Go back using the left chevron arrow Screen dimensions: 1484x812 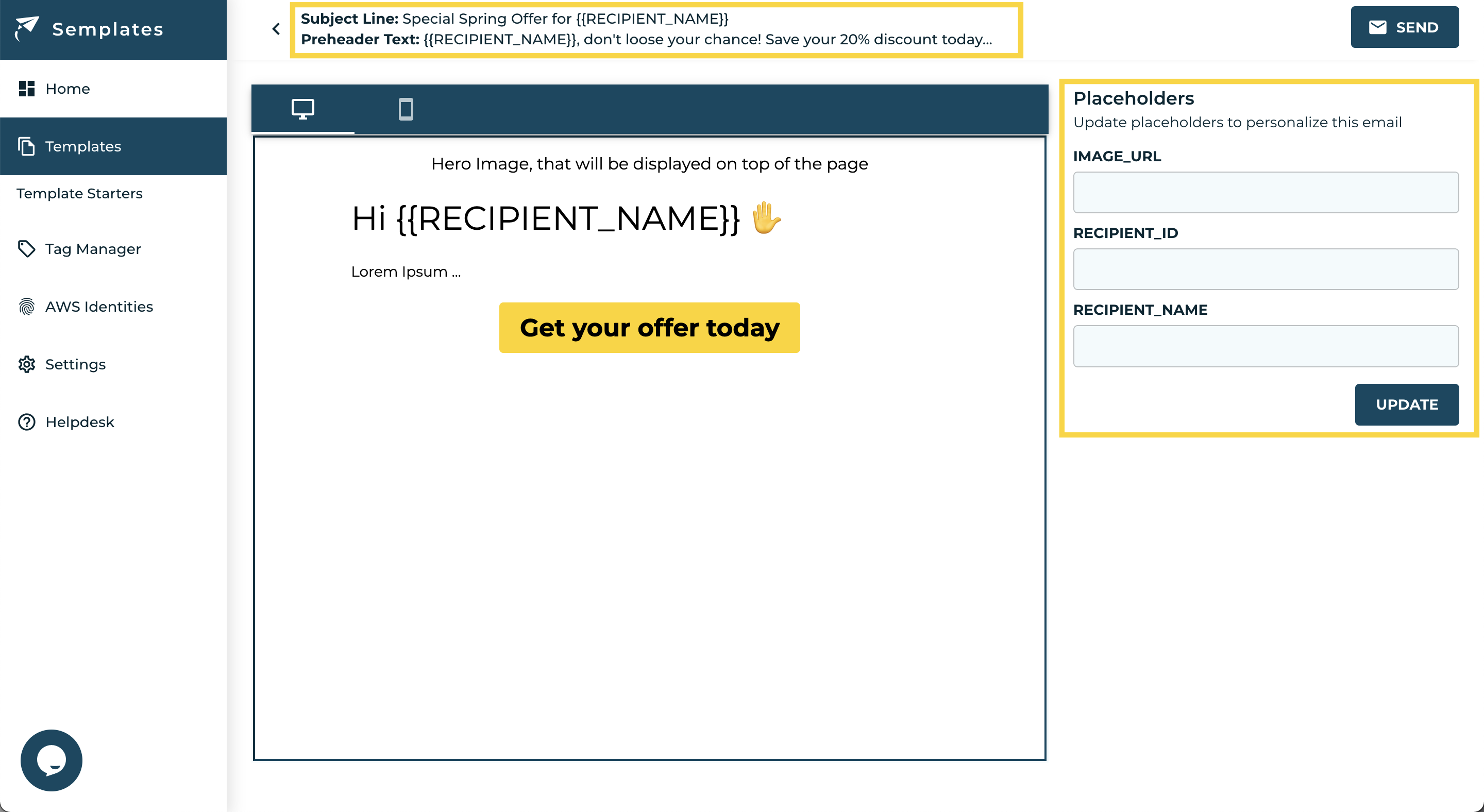[x=276, y=29]
